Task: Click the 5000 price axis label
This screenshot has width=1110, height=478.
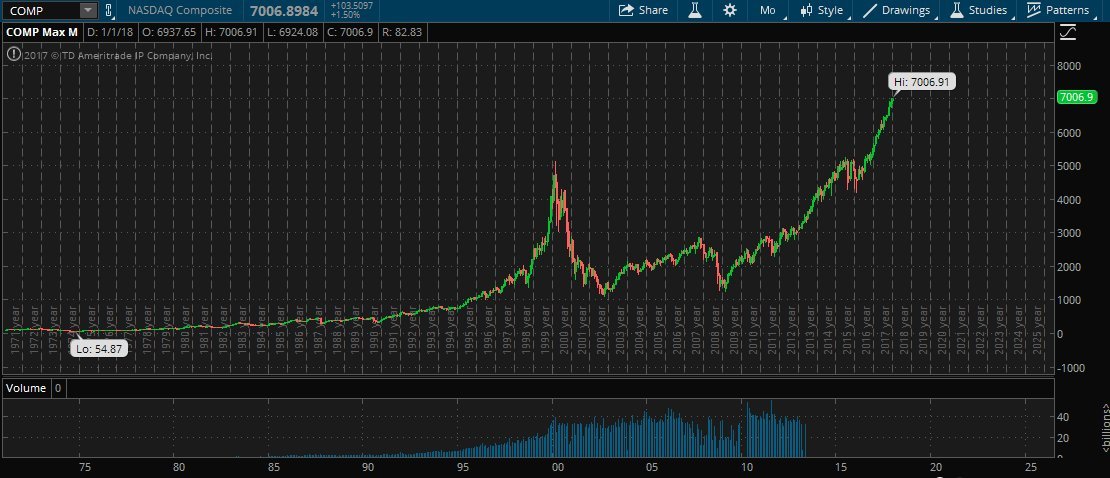Action: pos(1069,166)
